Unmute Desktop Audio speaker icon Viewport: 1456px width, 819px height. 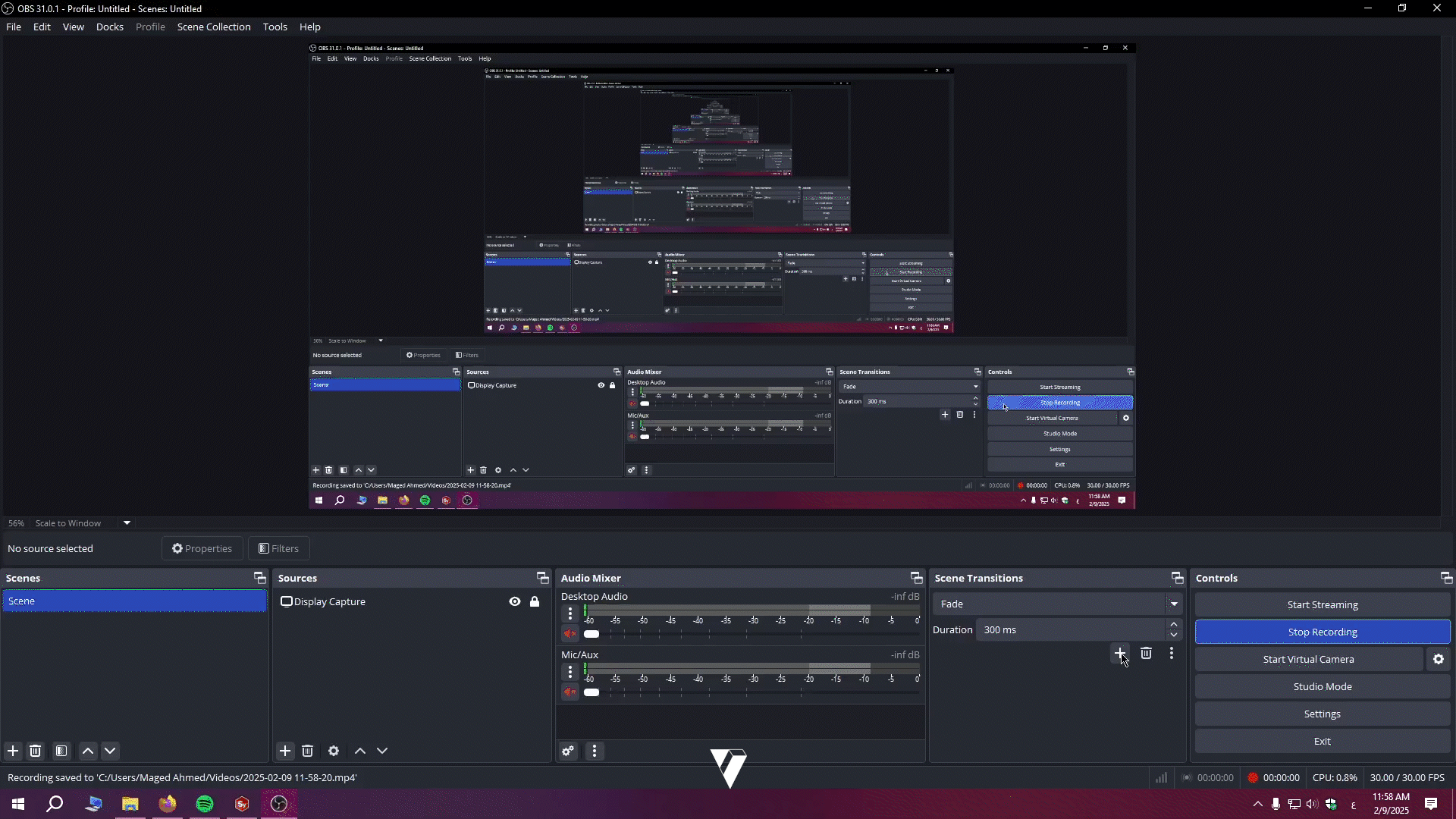point(570,634)
